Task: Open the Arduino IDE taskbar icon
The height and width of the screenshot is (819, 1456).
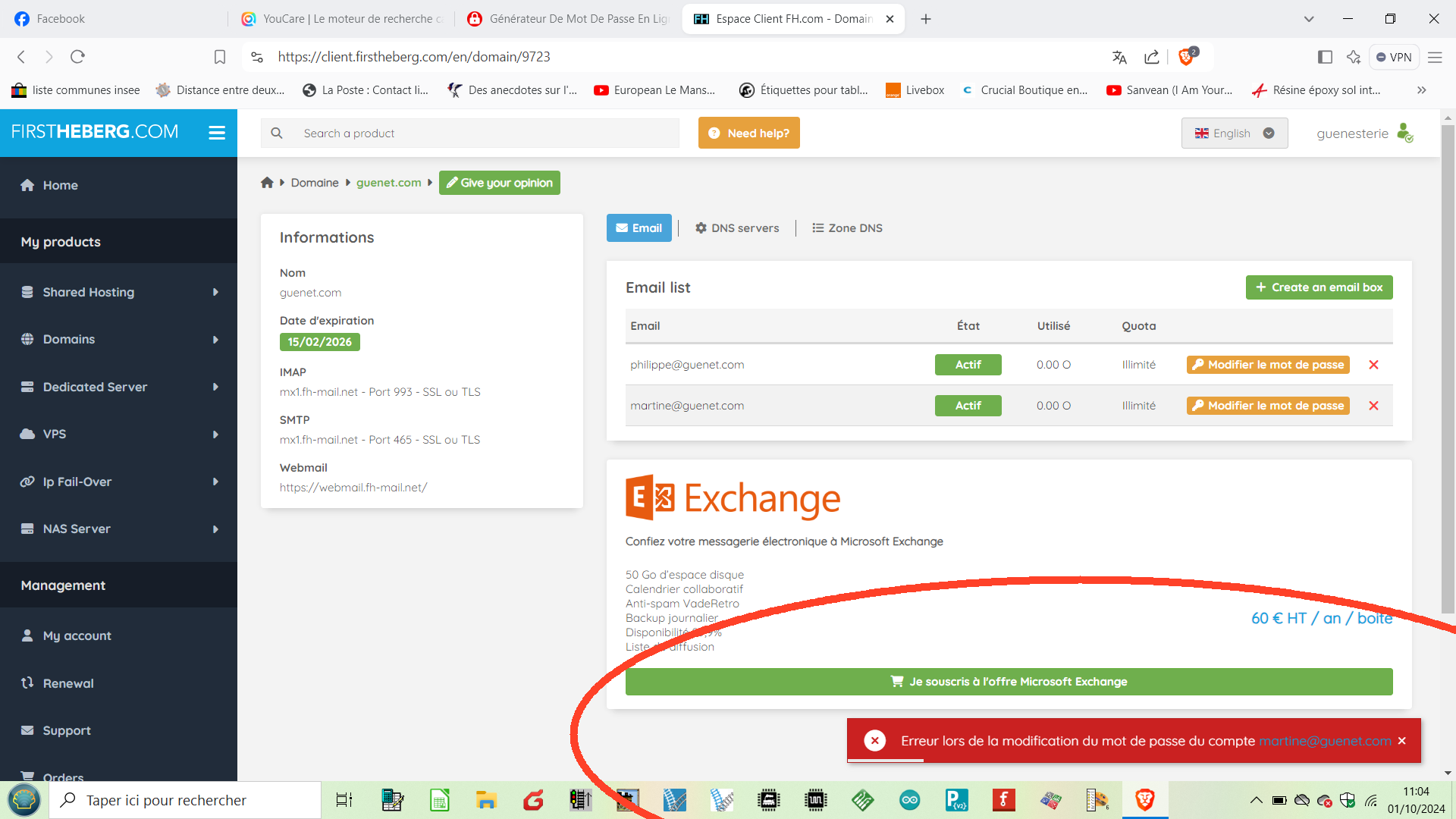Action: [909, 800]
